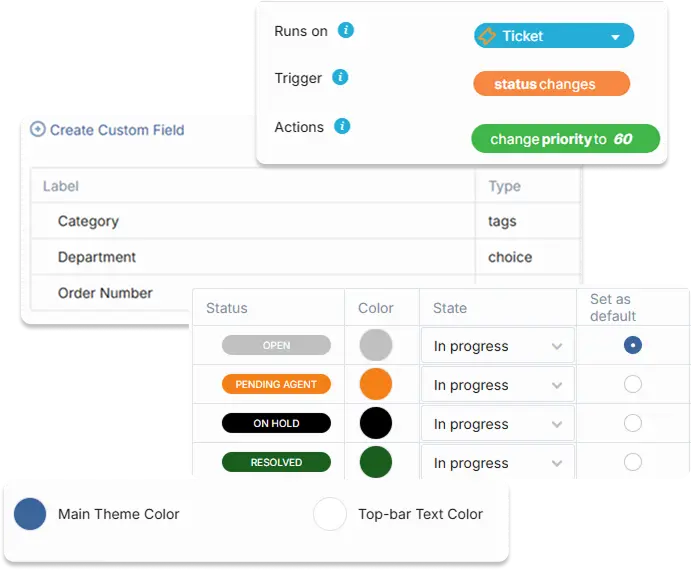Viewport: 691px width, 570px height.
Task: Select the Department custom field row
Action: (97, 257)
